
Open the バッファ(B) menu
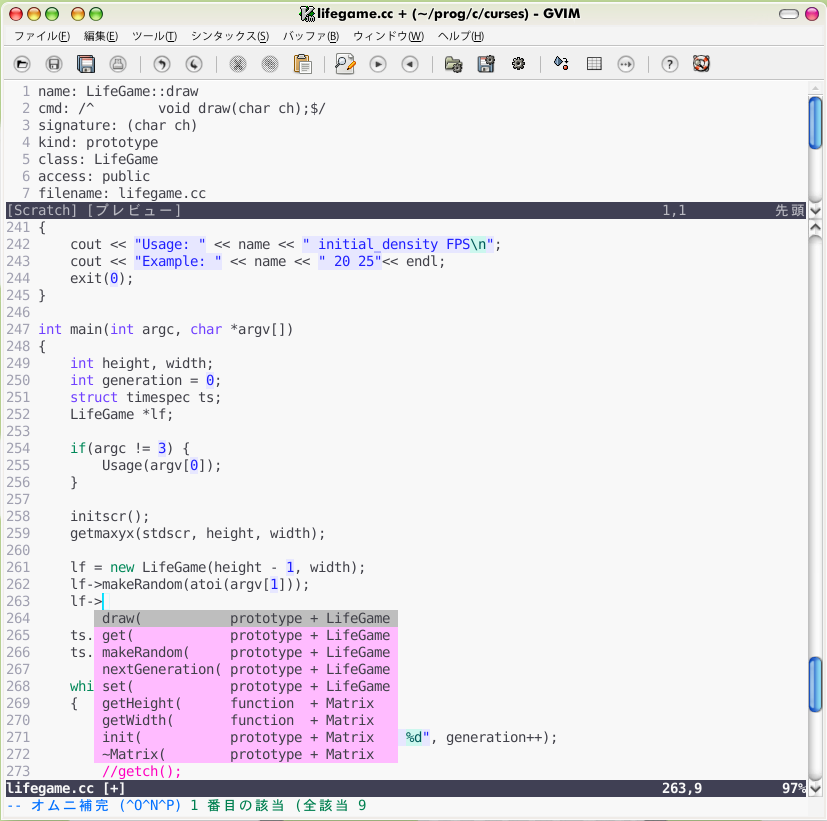coord(311,36)
